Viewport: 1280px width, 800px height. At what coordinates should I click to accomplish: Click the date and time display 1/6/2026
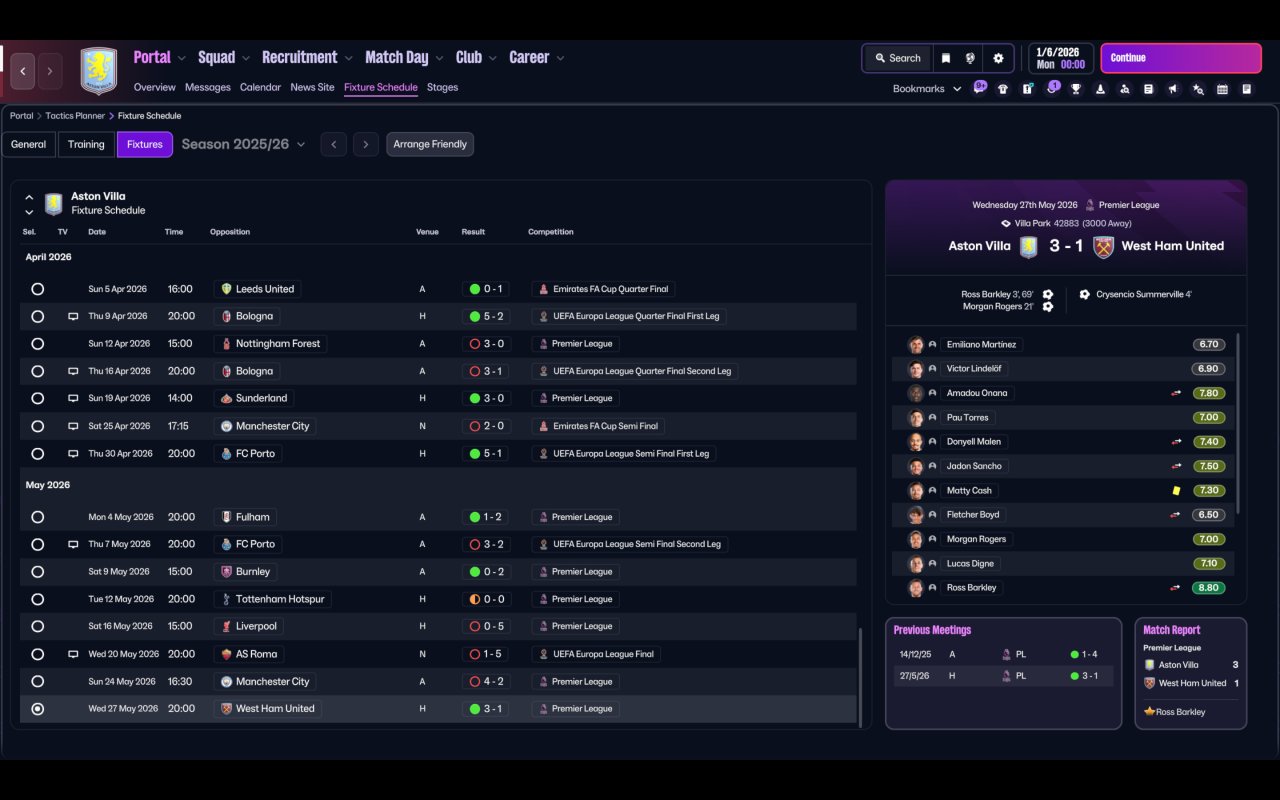(x=1060, y=58)
